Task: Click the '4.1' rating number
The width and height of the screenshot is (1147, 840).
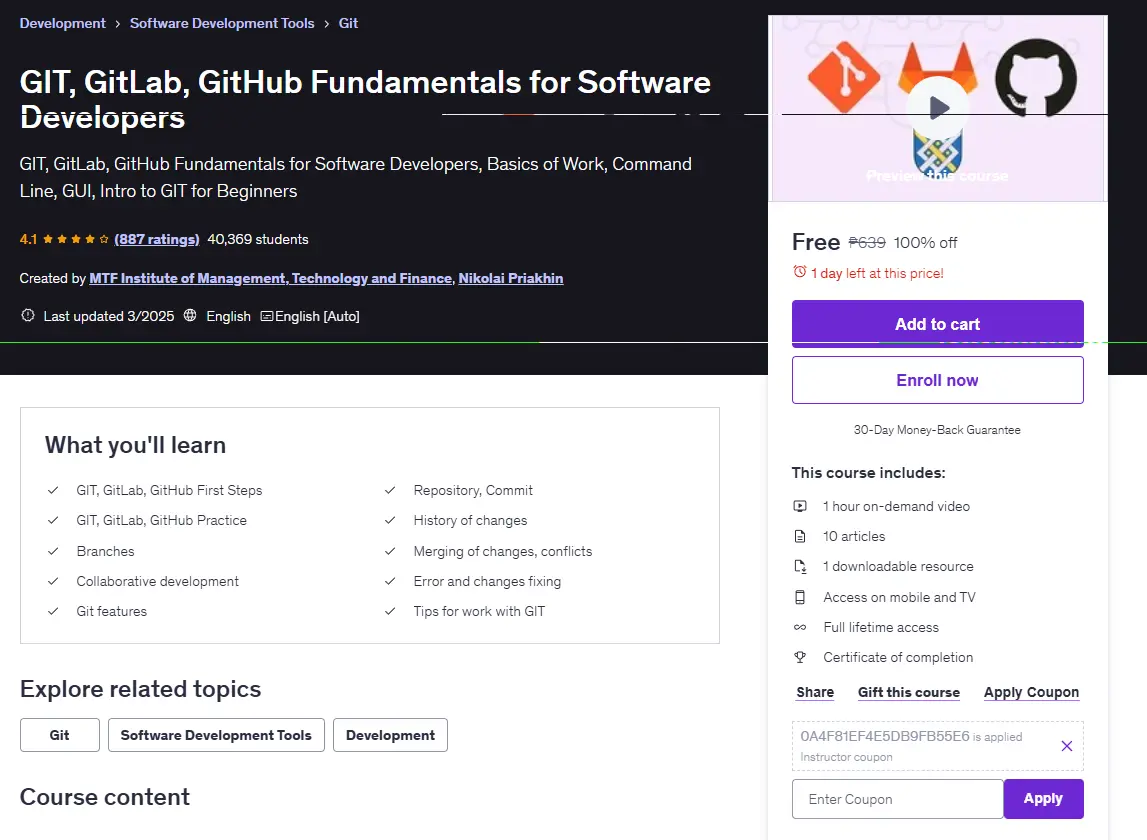Action: pos(28,239)
